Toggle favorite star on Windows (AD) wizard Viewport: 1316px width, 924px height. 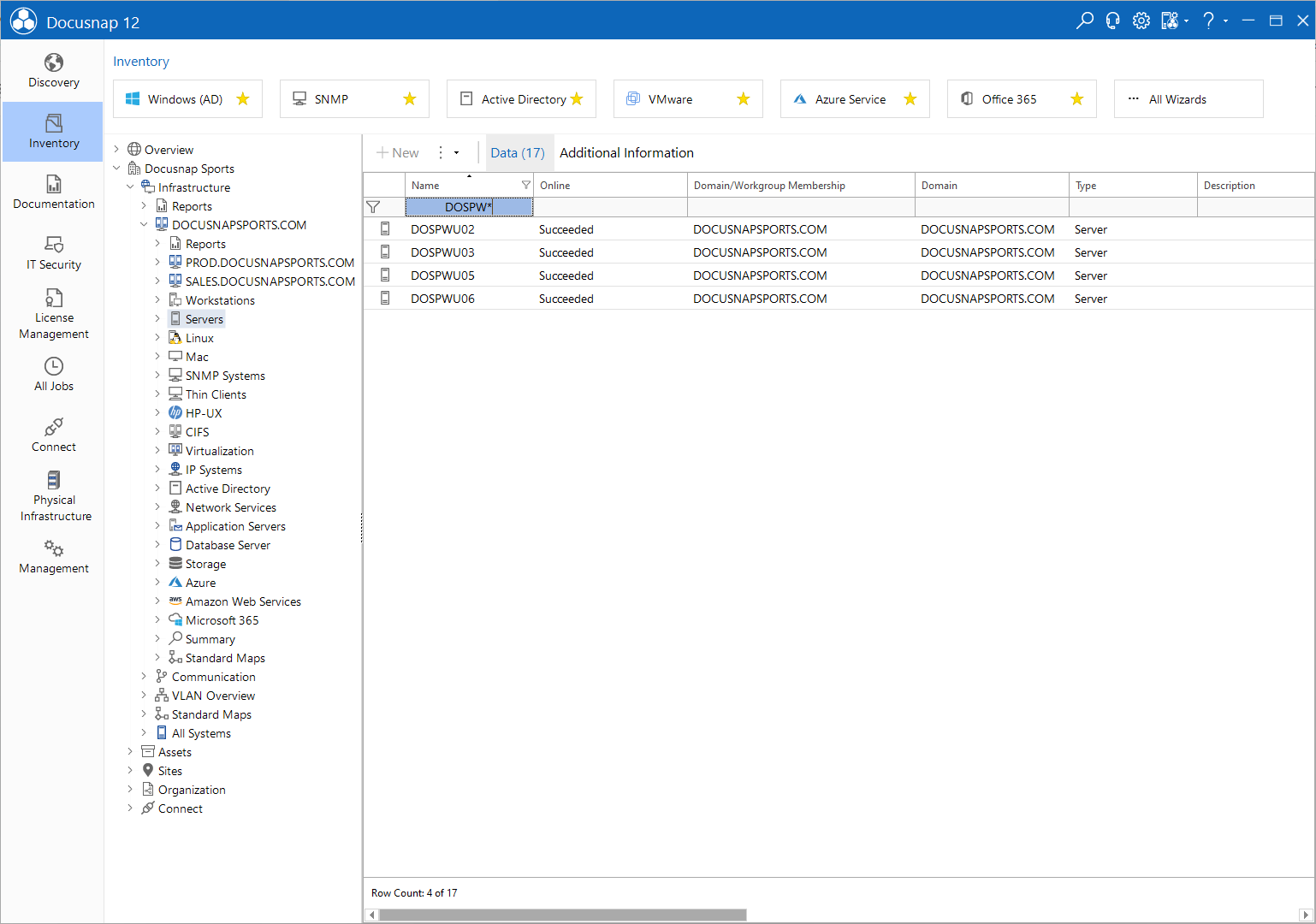pos(243,99)
